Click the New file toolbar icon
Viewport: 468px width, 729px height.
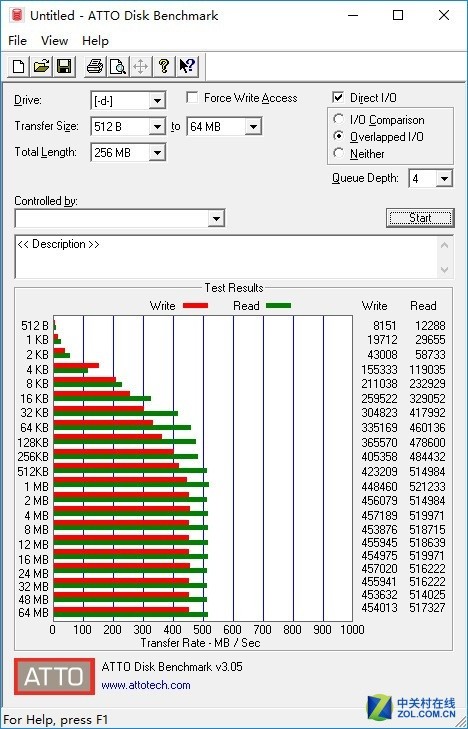[19, 66]
